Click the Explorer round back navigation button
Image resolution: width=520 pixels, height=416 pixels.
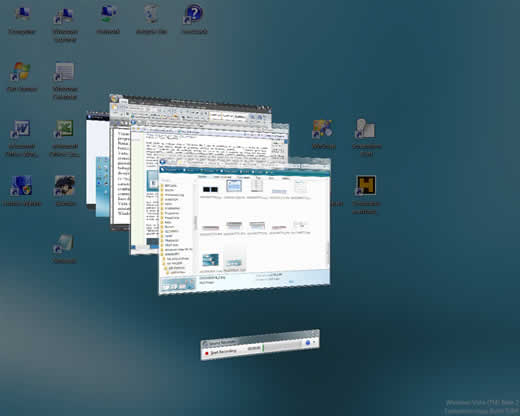pyautogui.click(x=163, y=162)
